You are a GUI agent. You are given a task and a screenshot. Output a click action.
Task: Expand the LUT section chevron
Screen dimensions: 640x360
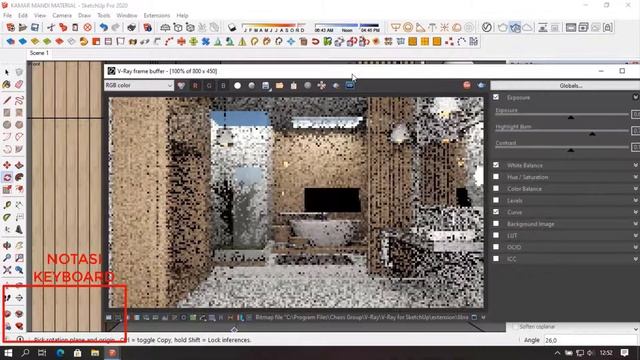click(x=636, y=236)
